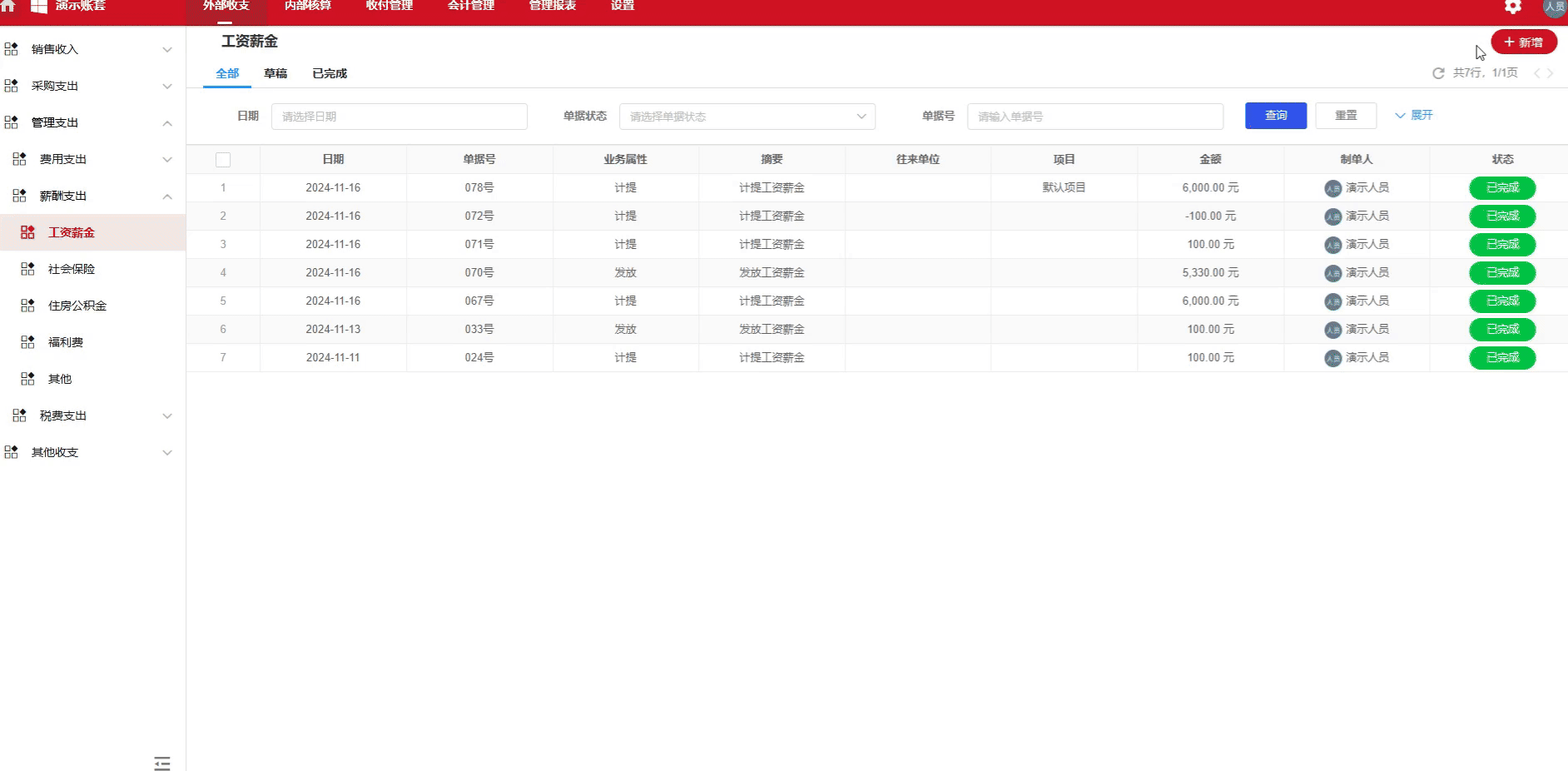Screen dimensions: 1568x771
Task: Open 福利费 module from the sidebar
Action: pyautogui.click(x=65, y=341)
